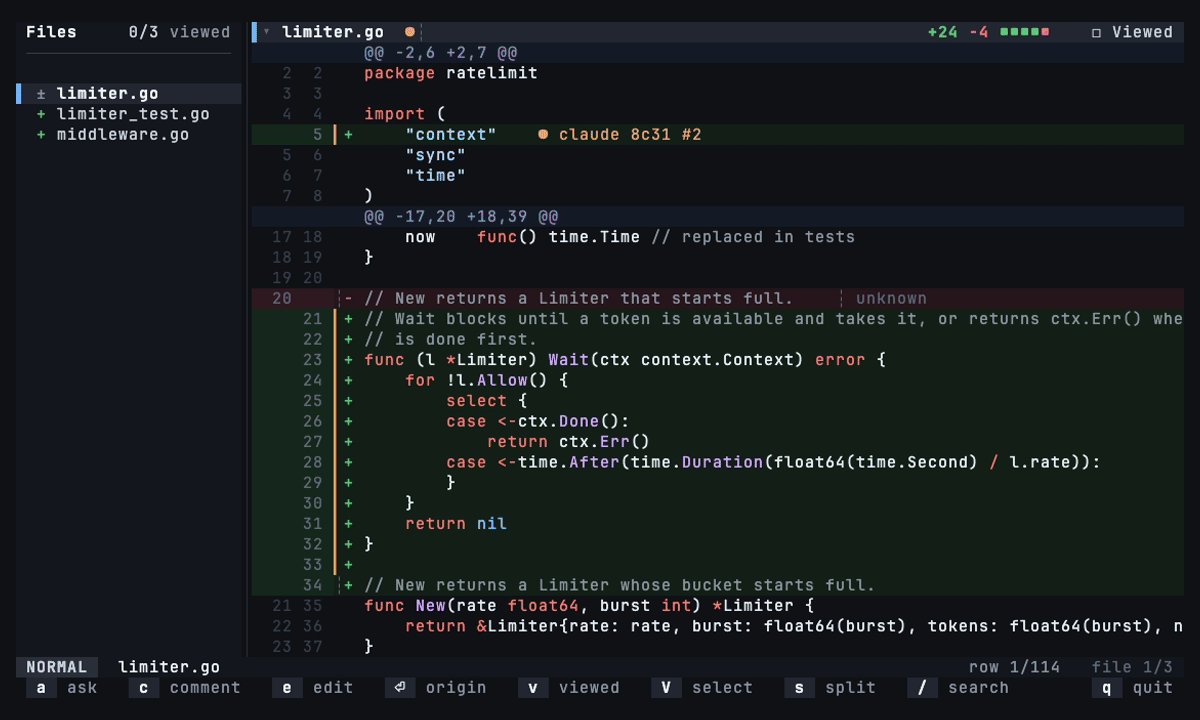Click the -4 deletions count
Screen dimensions: 1200x720
(978, 32)
